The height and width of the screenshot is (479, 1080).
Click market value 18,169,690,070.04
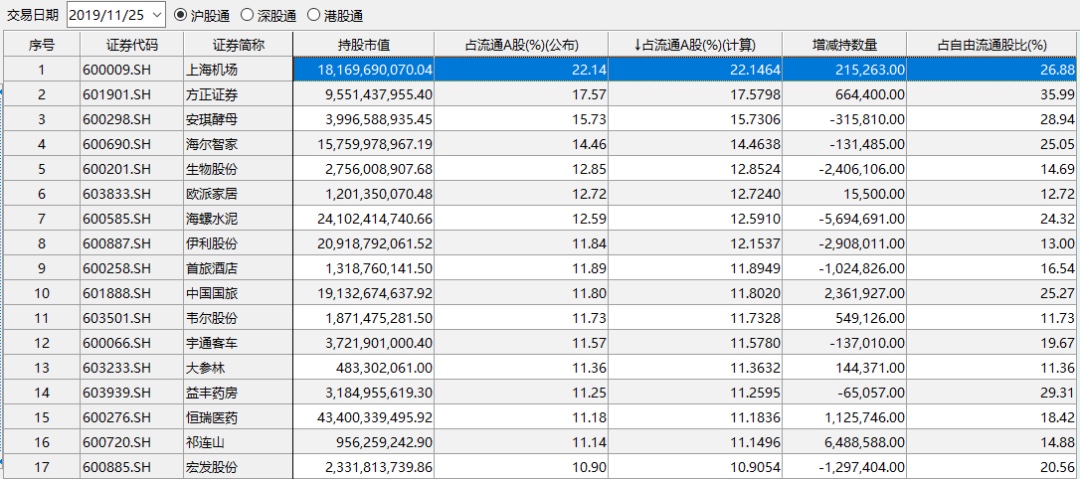coord(364,70)
